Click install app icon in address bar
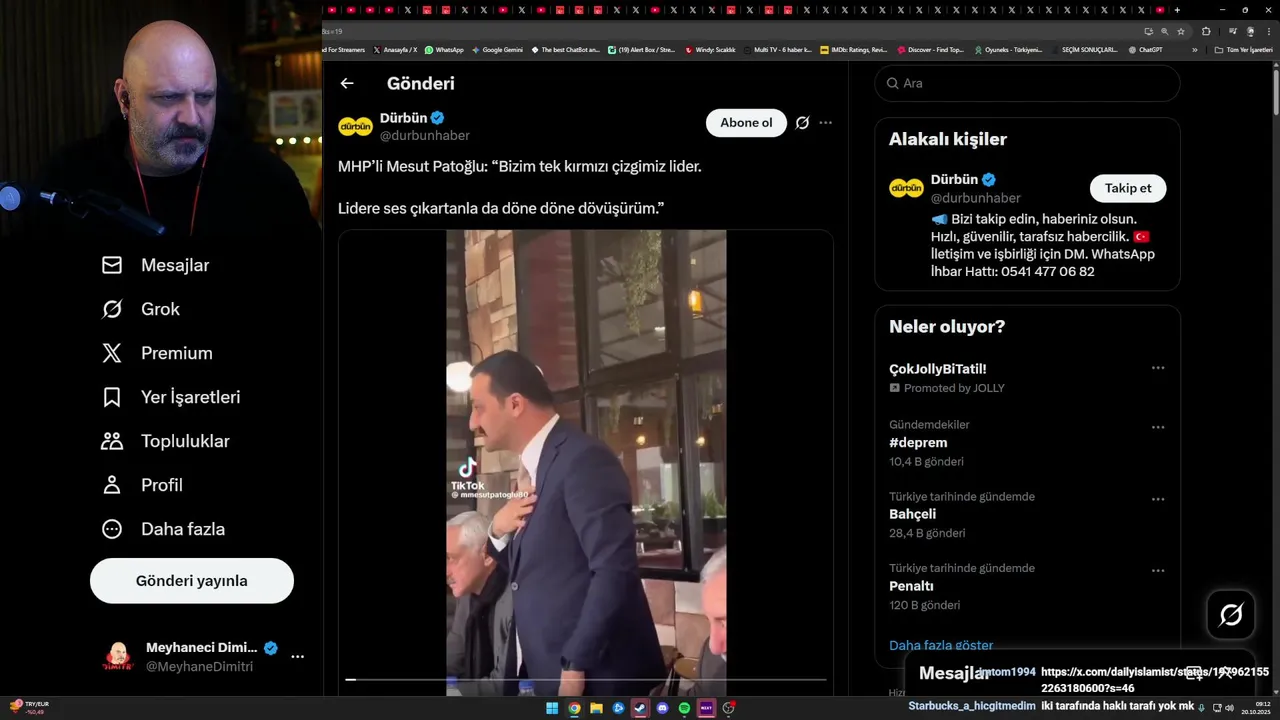This screenshot has height=720, width=1280. 1148,31
